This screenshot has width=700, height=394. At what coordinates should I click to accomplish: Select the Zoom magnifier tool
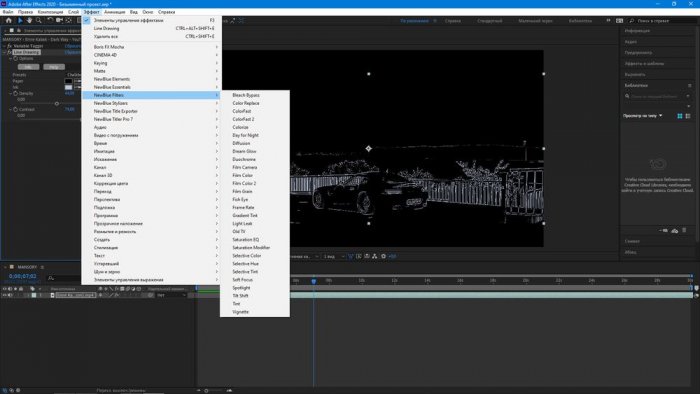[39, 21]
